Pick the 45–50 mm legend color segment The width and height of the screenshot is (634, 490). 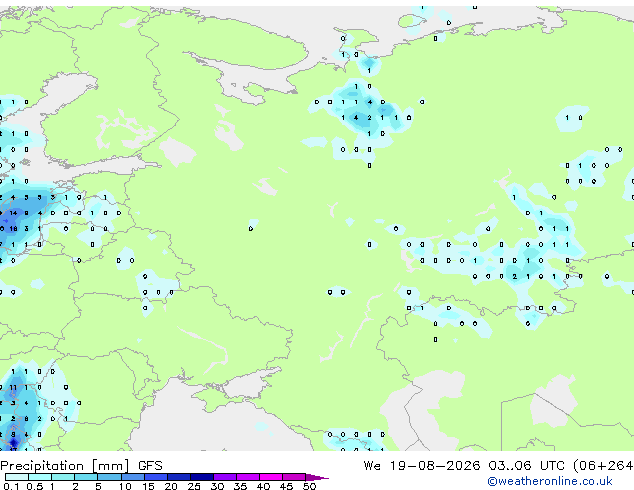point(294,477)
